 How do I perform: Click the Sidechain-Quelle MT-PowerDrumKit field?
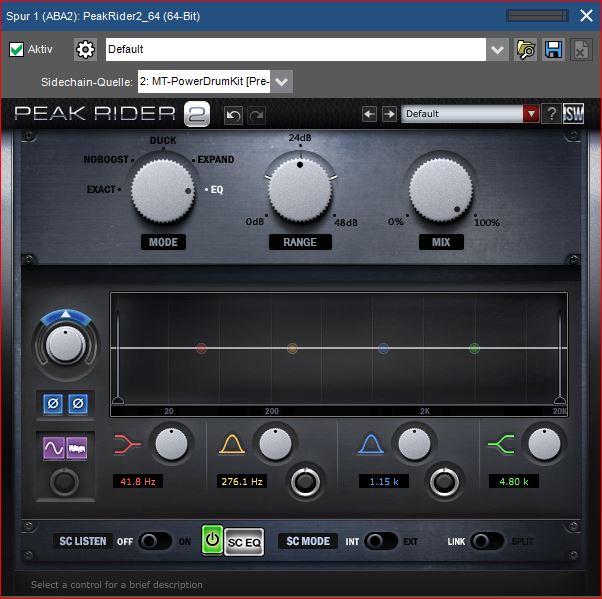[204, 81]
